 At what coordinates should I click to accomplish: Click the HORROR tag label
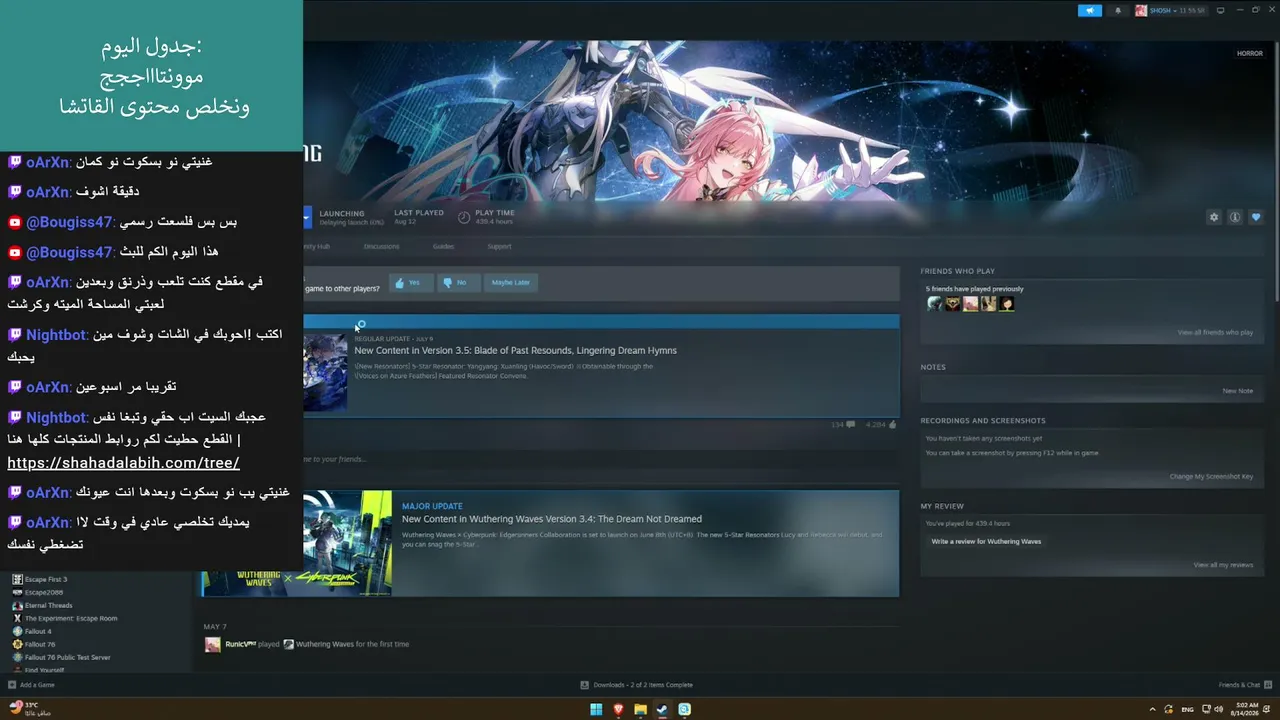1250,53
